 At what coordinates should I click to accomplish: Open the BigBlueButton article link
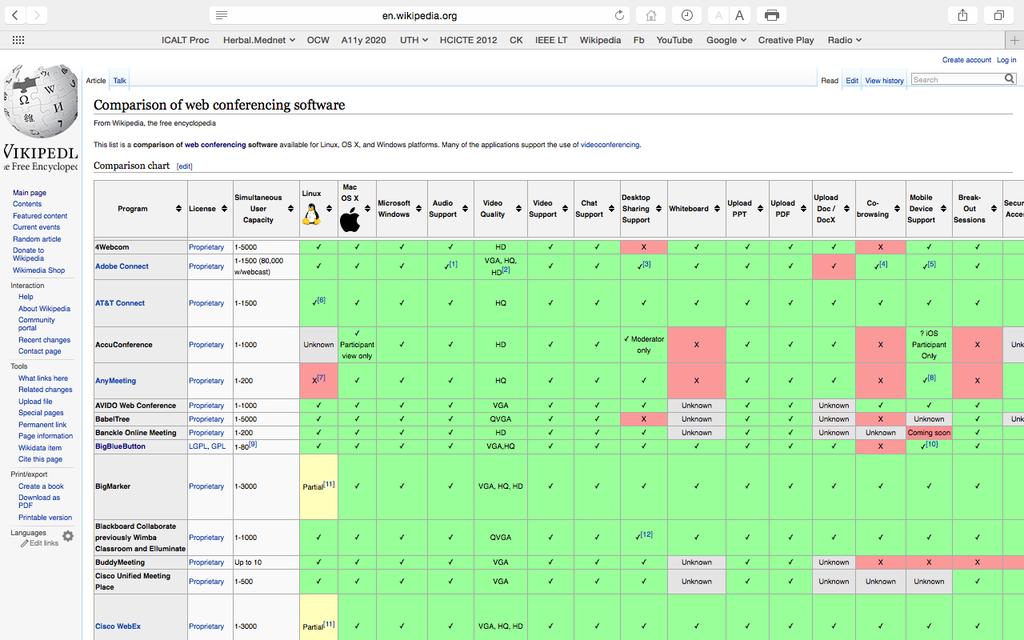pyautogui.click(x=120, y=447)
